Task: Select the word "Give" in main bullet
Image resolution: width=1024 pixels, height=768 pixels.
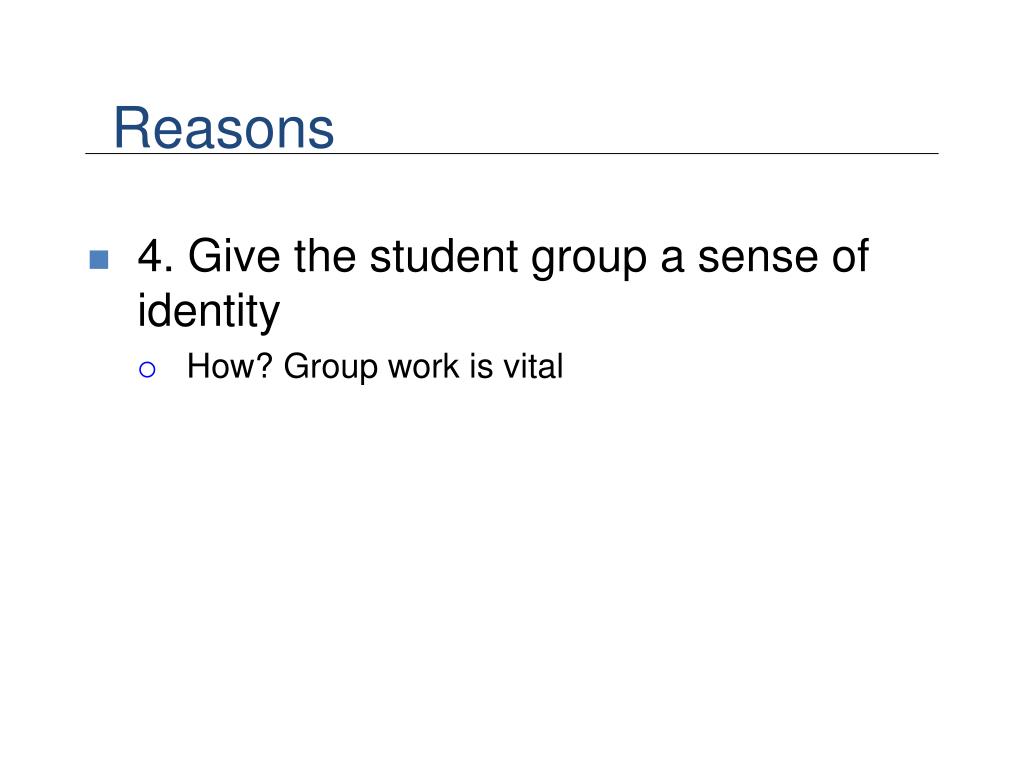Action: coord(234,256)
